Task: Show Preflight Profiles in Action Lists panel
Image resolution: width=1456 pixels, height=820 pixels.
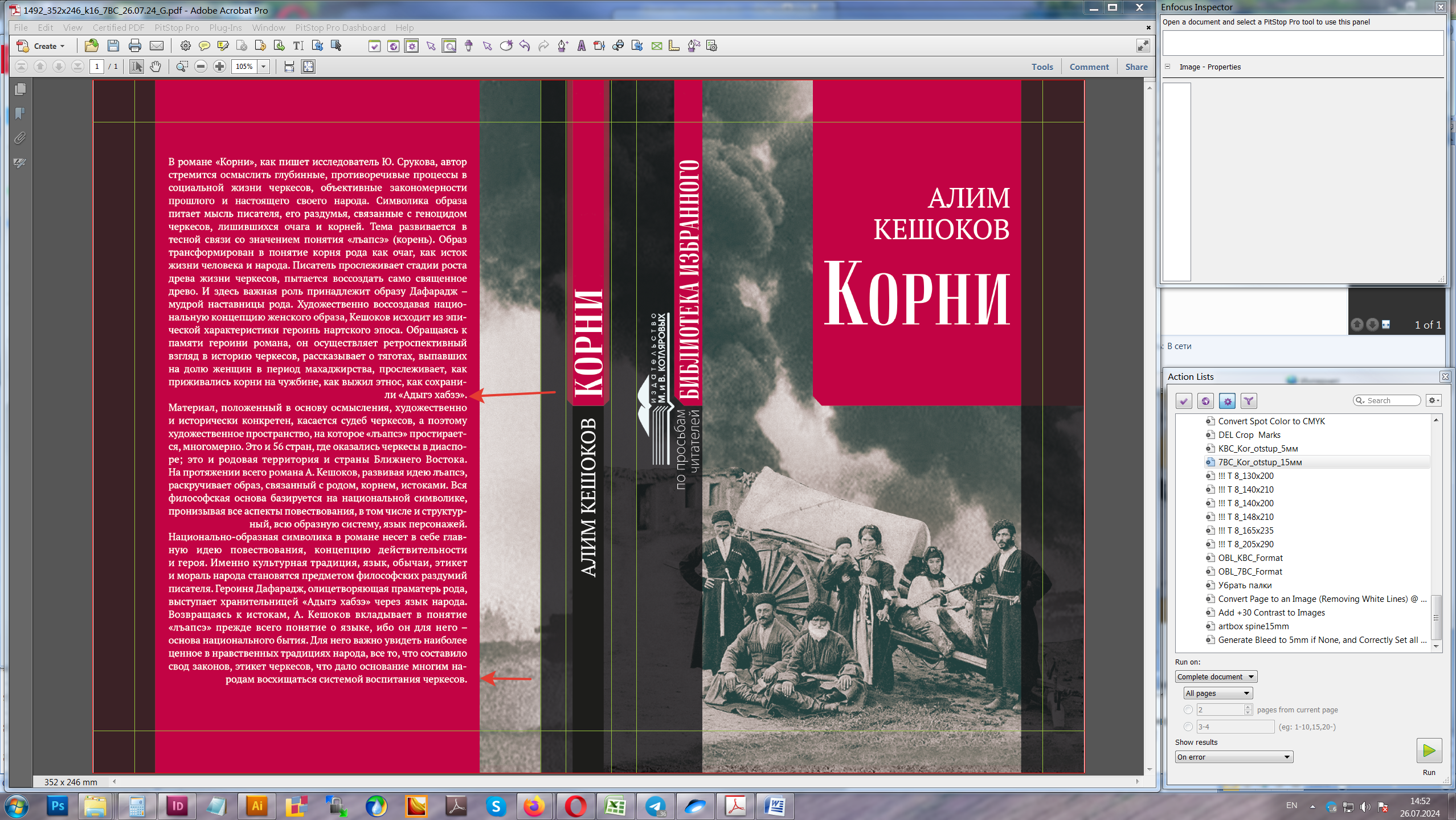Action: 1184,401
